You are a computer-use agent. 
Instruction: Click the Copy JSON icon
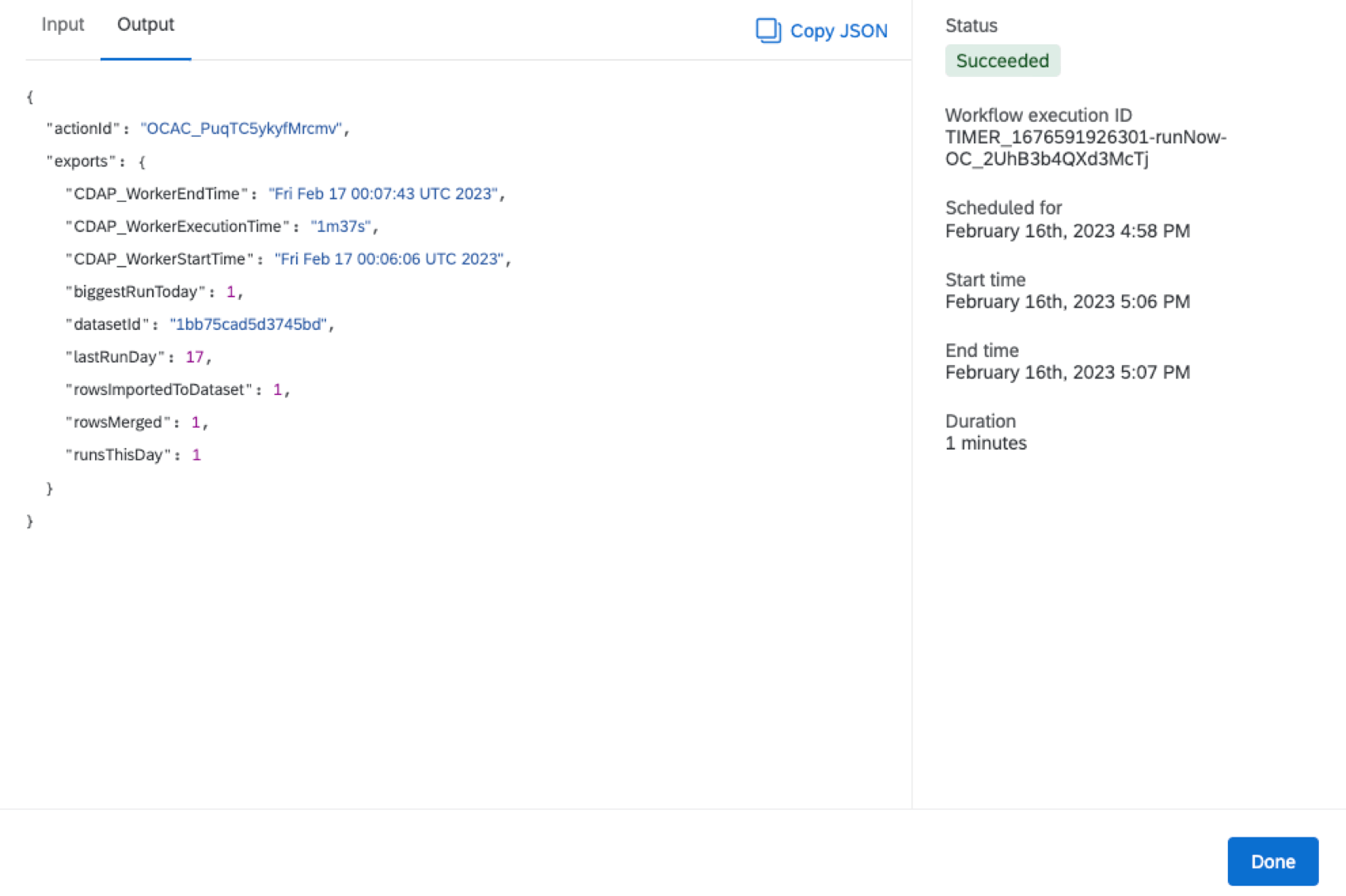(x=768, y=31)
